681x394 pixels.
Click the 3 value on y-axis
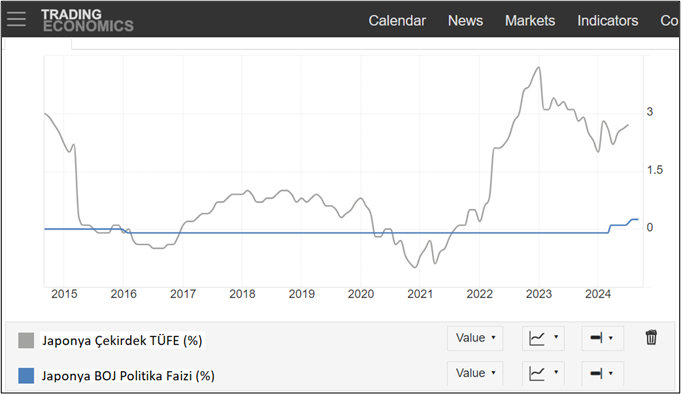(650, 112)
